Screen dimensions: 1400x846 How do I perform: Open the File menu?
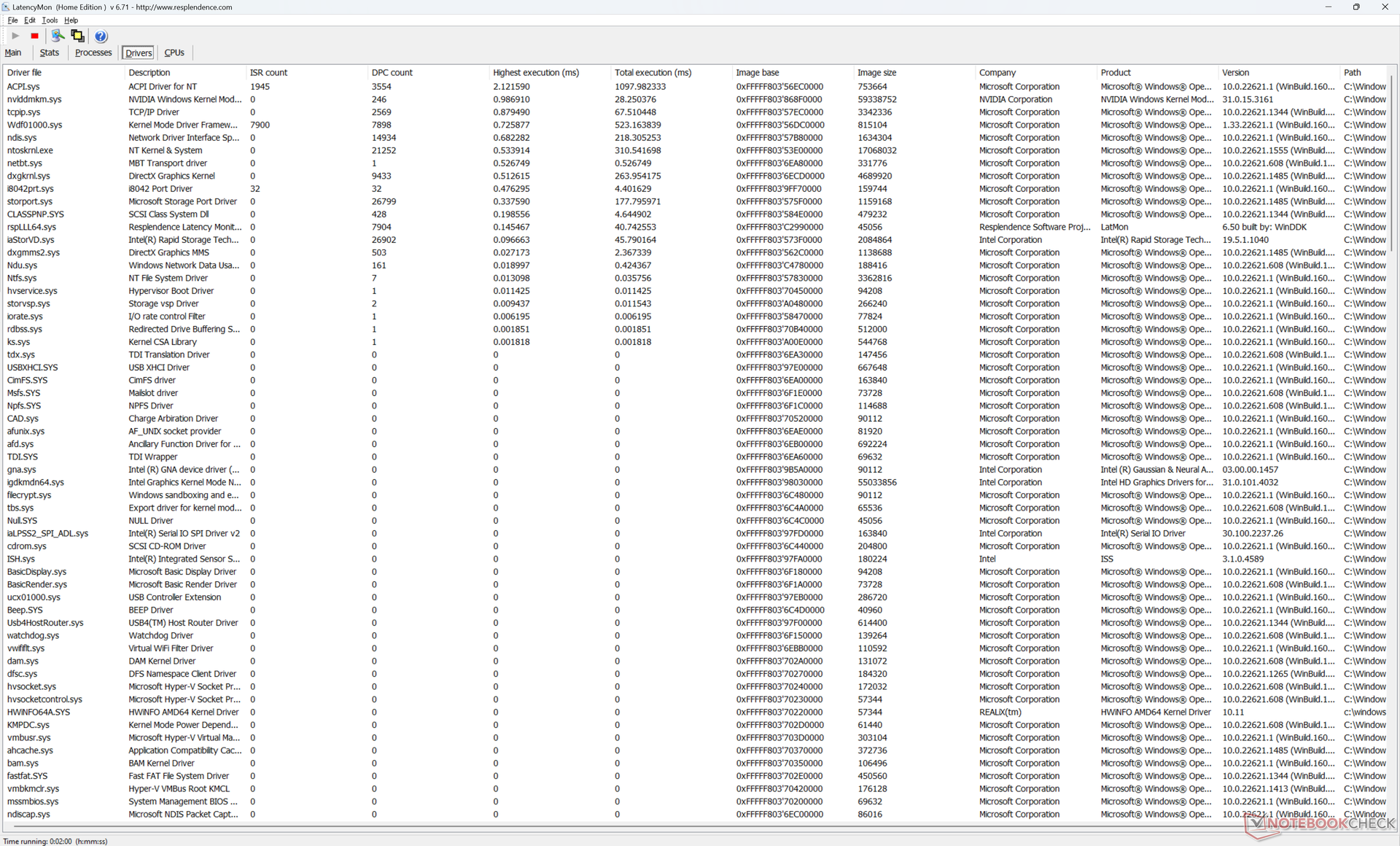pos(12,20)
